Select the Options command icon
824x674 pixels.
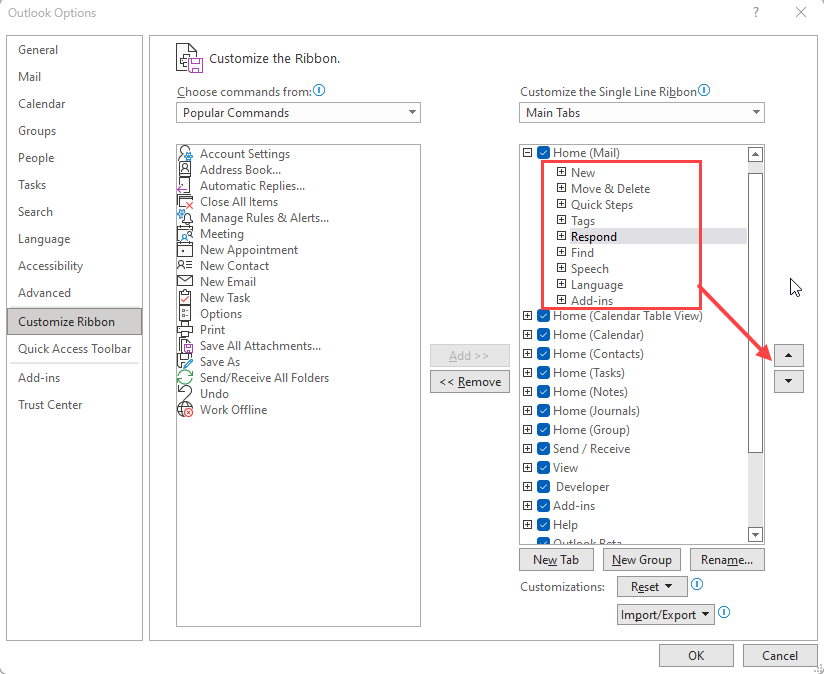pos(185,314)
